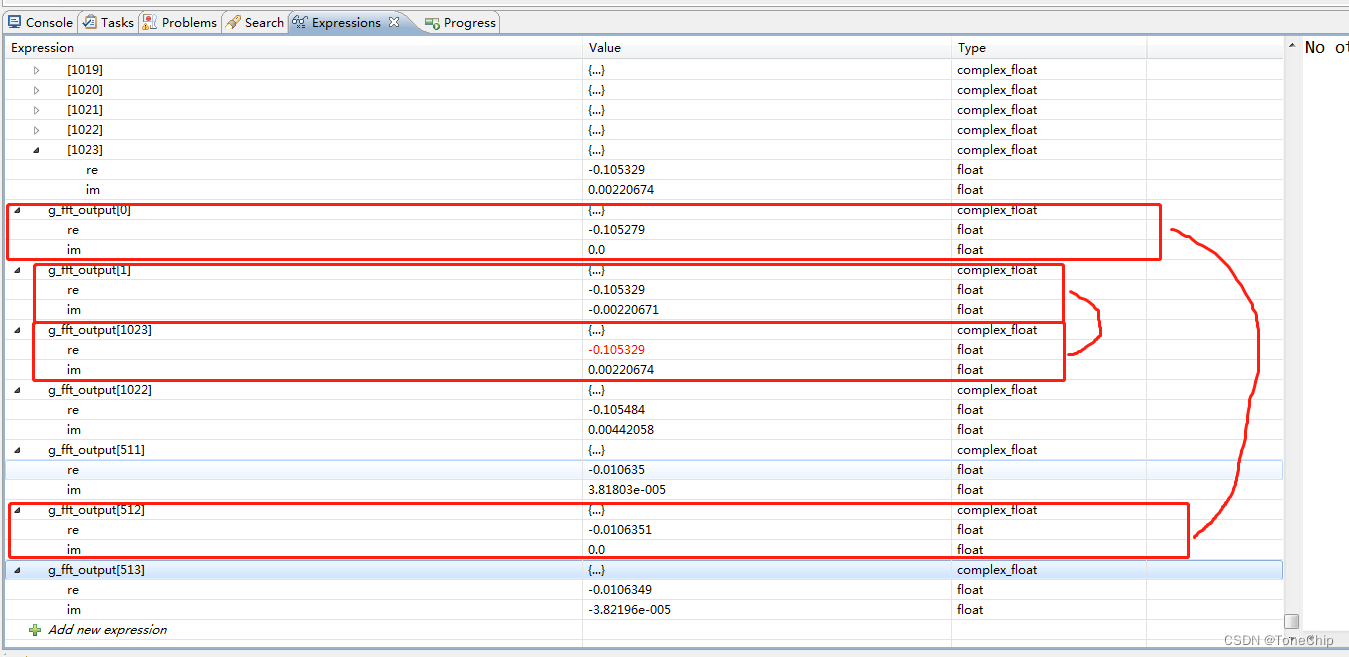
Task: Collapse g_fft_output[511] expression
Action: coord(18,450)
